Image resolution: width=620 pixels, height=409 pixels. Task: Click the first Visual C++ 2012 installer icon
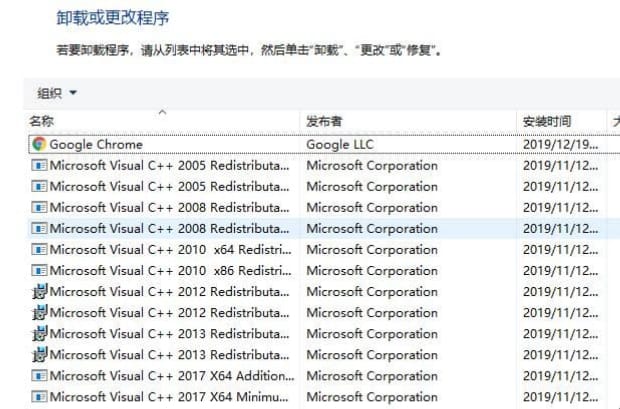point(39,292)
